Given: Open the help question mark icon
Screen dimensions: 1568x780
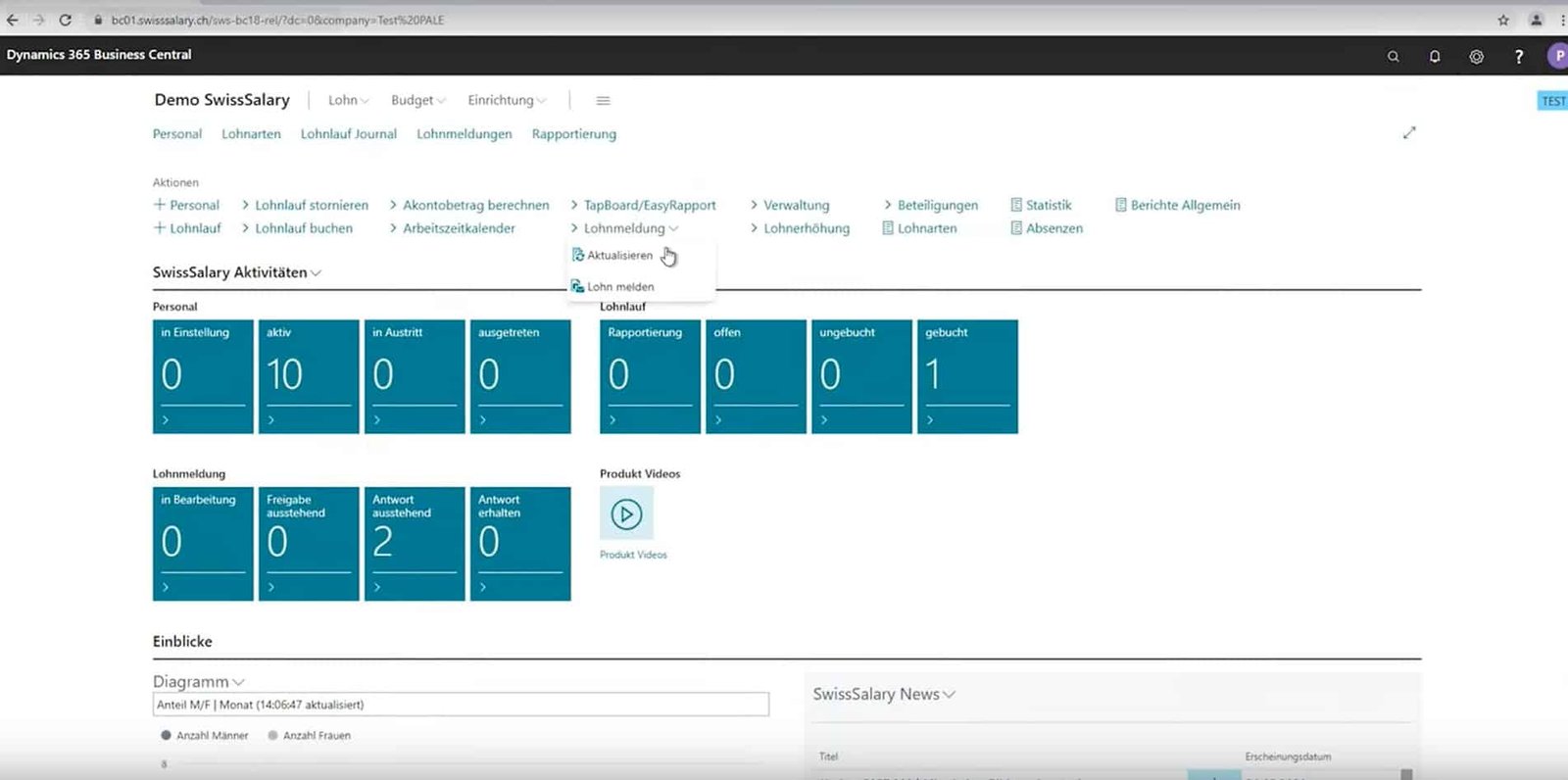Looking at the screenshot, I should point(1519,57).
